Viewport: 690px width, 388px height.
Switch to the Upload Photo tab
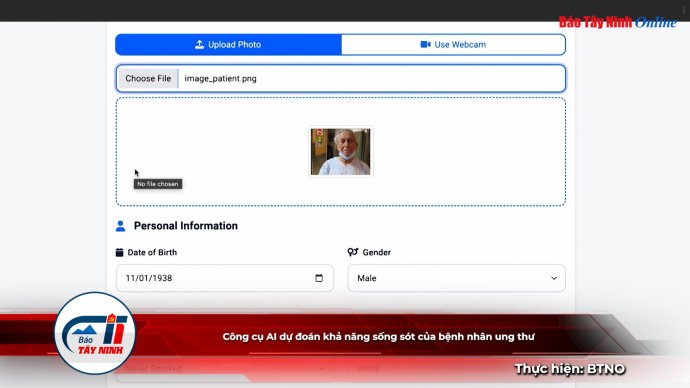(x=228, y=44)
